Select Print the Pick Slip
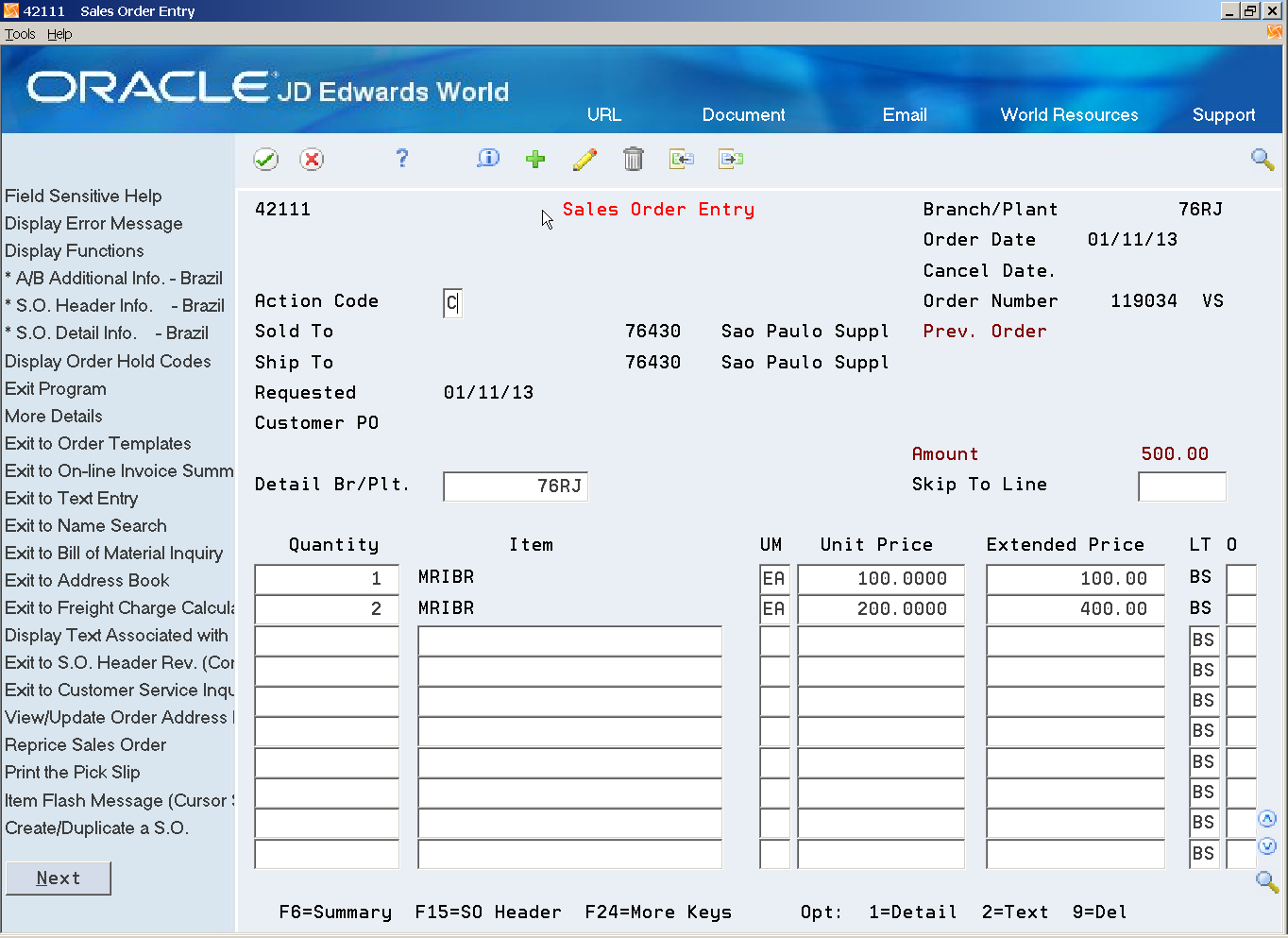The height and width of the screenshot is (938, 1288). 73,772
